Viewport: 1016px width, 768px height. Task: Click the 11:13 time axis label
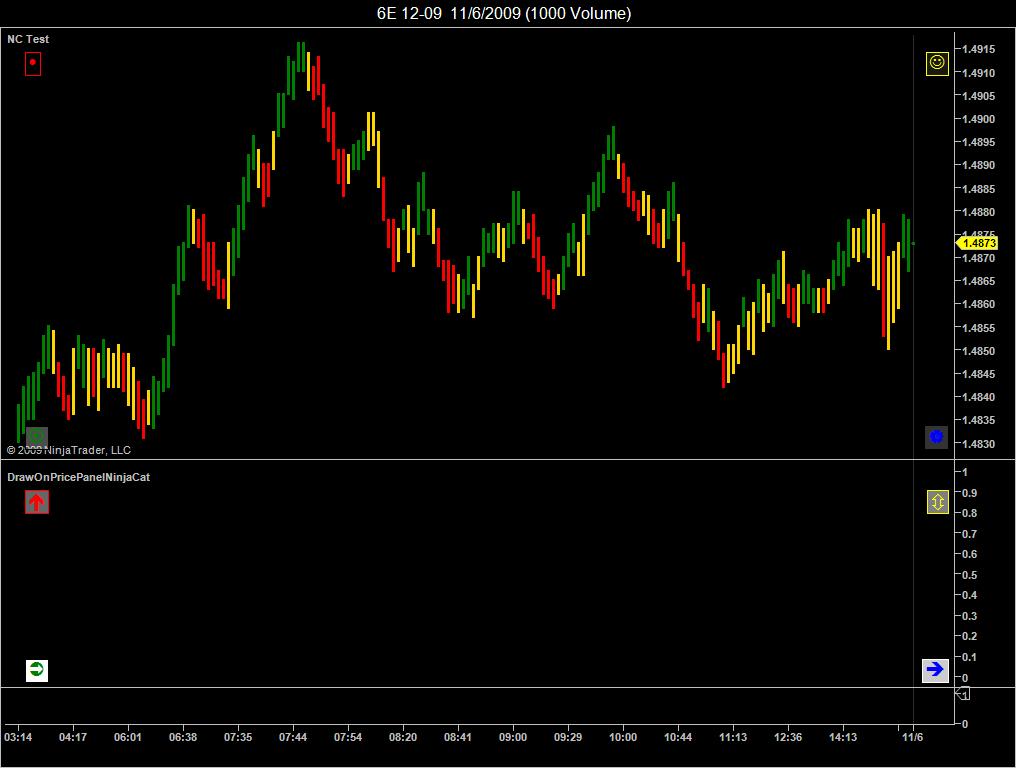pos(733,737)
